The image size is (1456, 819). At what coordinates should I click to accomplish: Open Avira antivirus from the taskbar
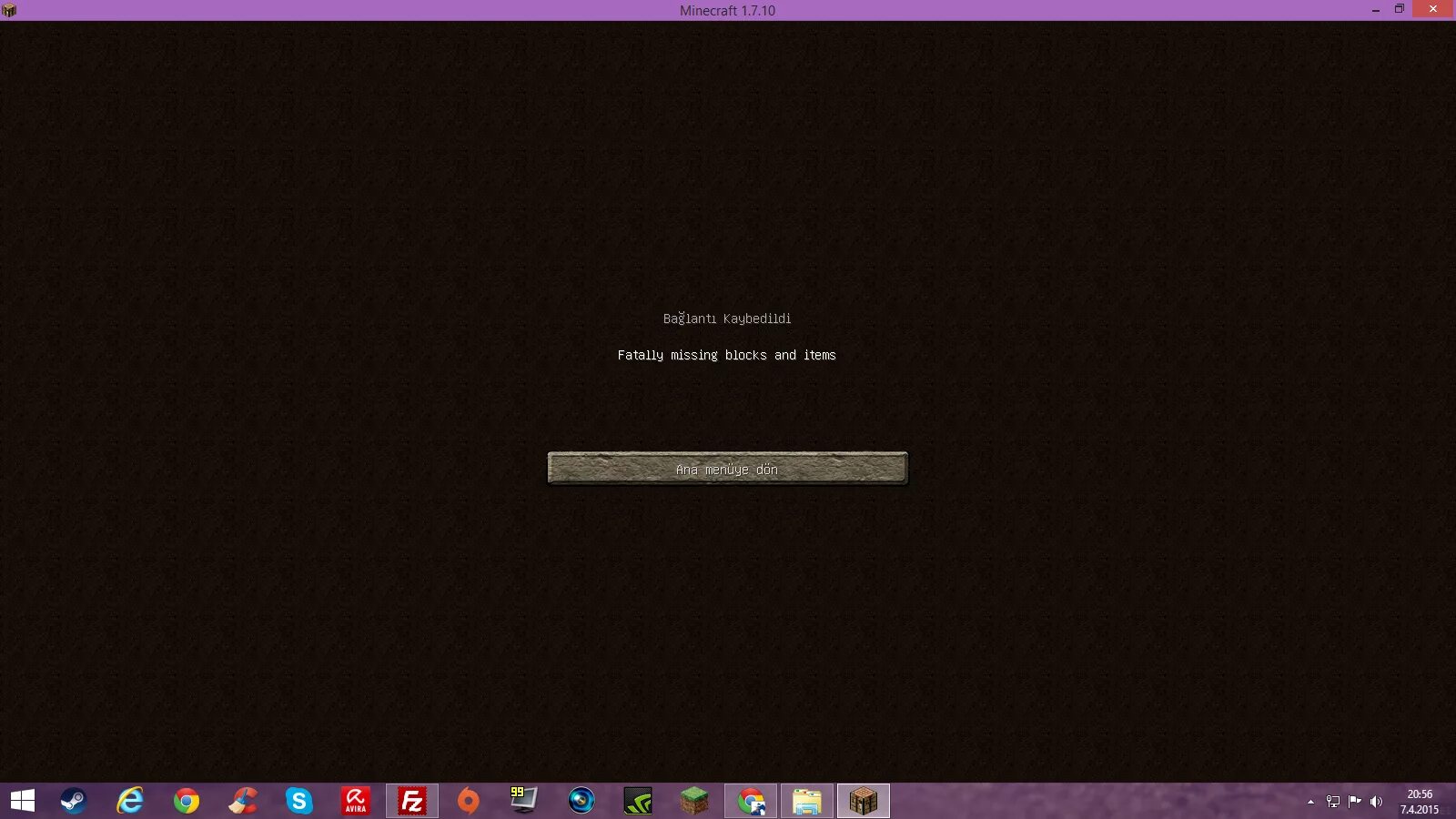(355, 801)
